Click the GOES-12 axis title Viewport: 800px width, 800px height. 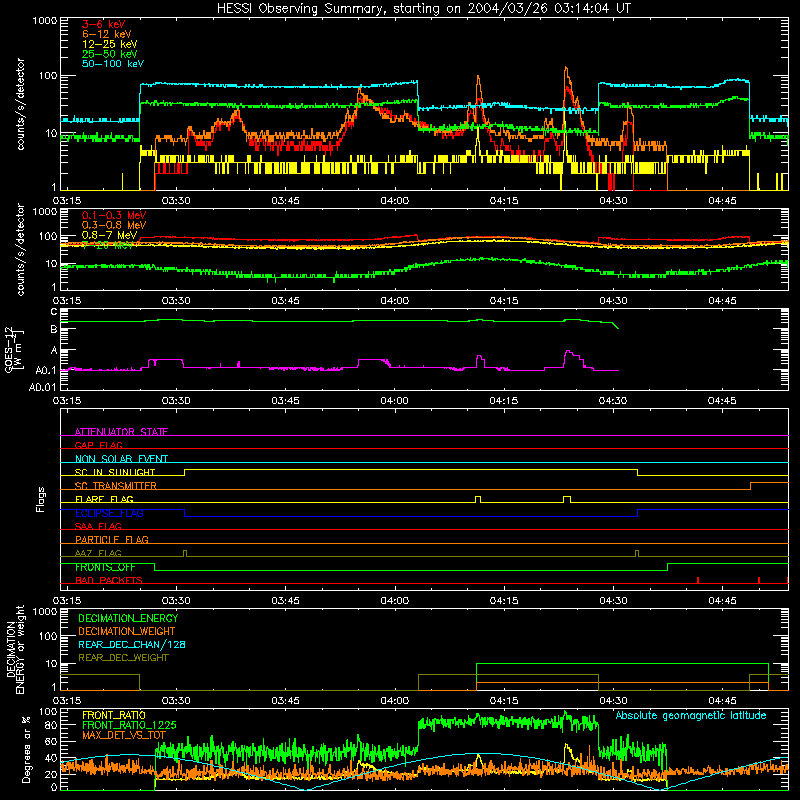pos(14,349)
